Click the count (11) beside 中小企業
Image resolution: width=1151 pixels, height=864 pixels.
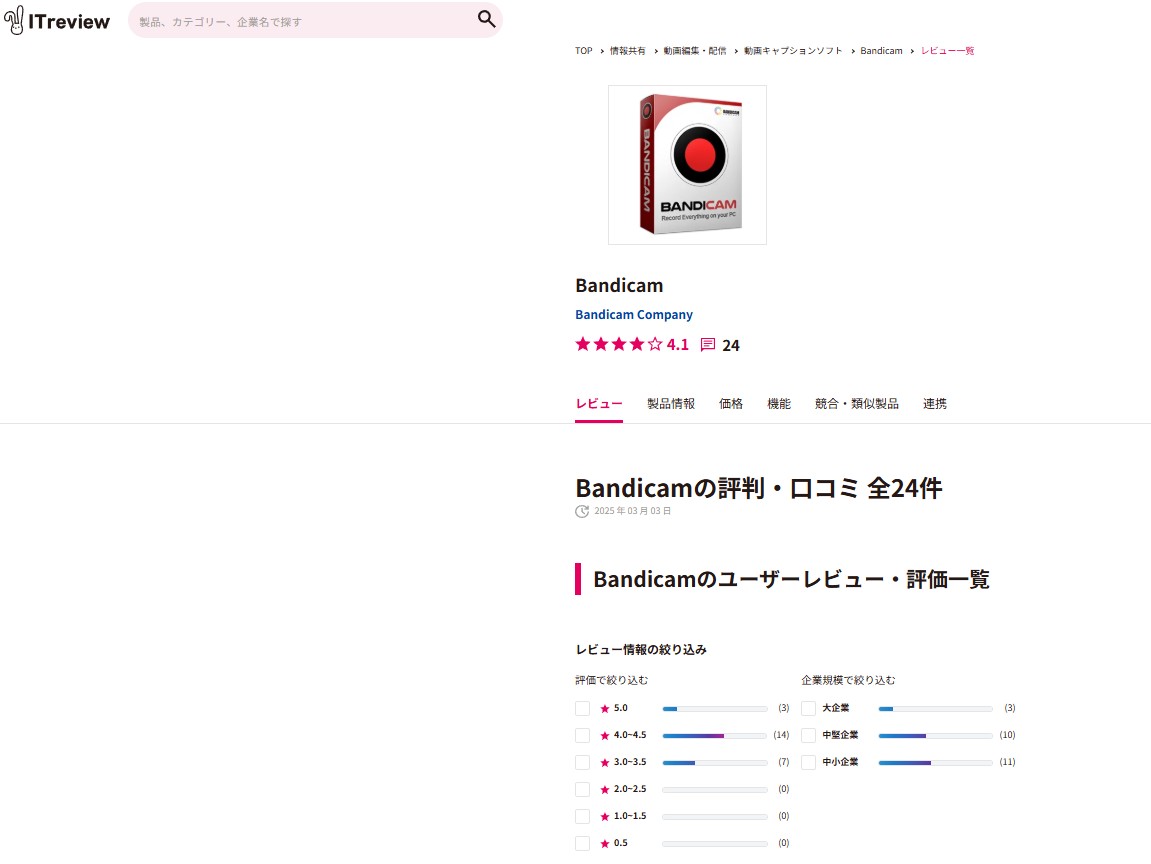point(1007,762)
